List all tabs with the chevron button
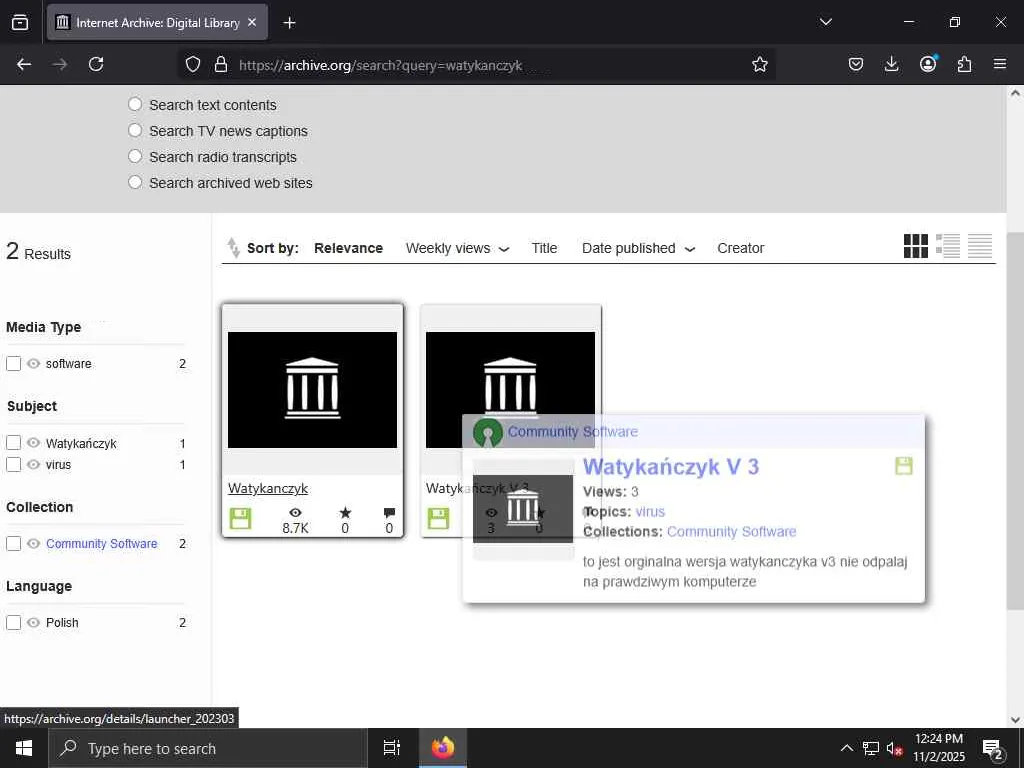1024x768 pixels. 825,22
